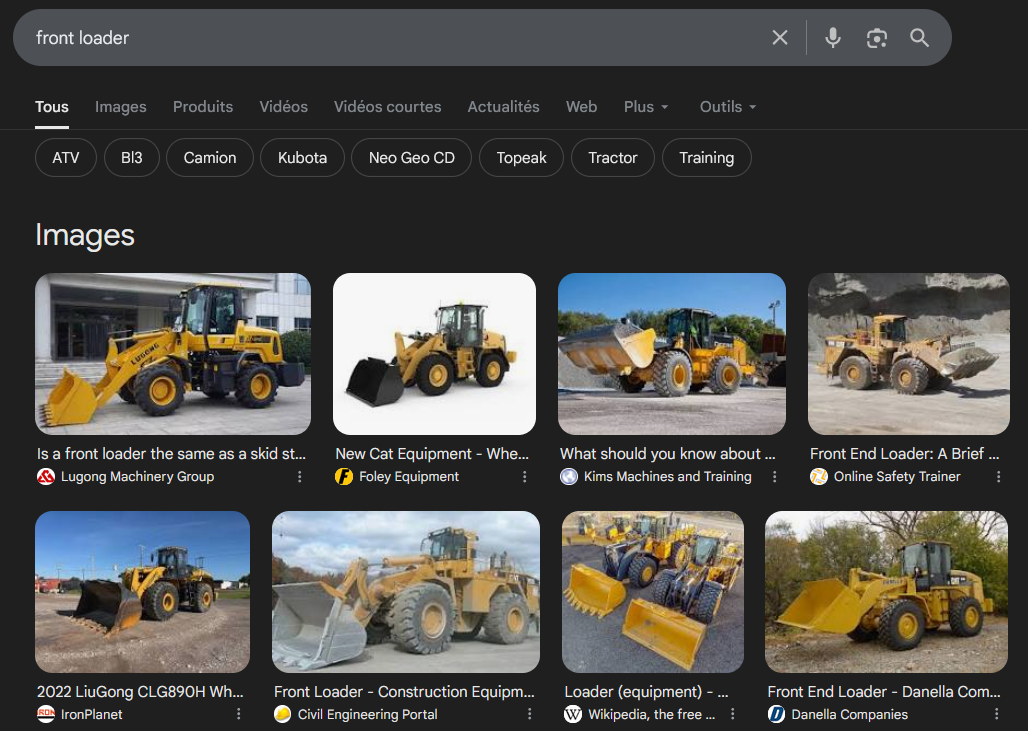Open the Lugong yellow loader thumbnail
The height and width of the screenshot is (731, 1028).
173,354
